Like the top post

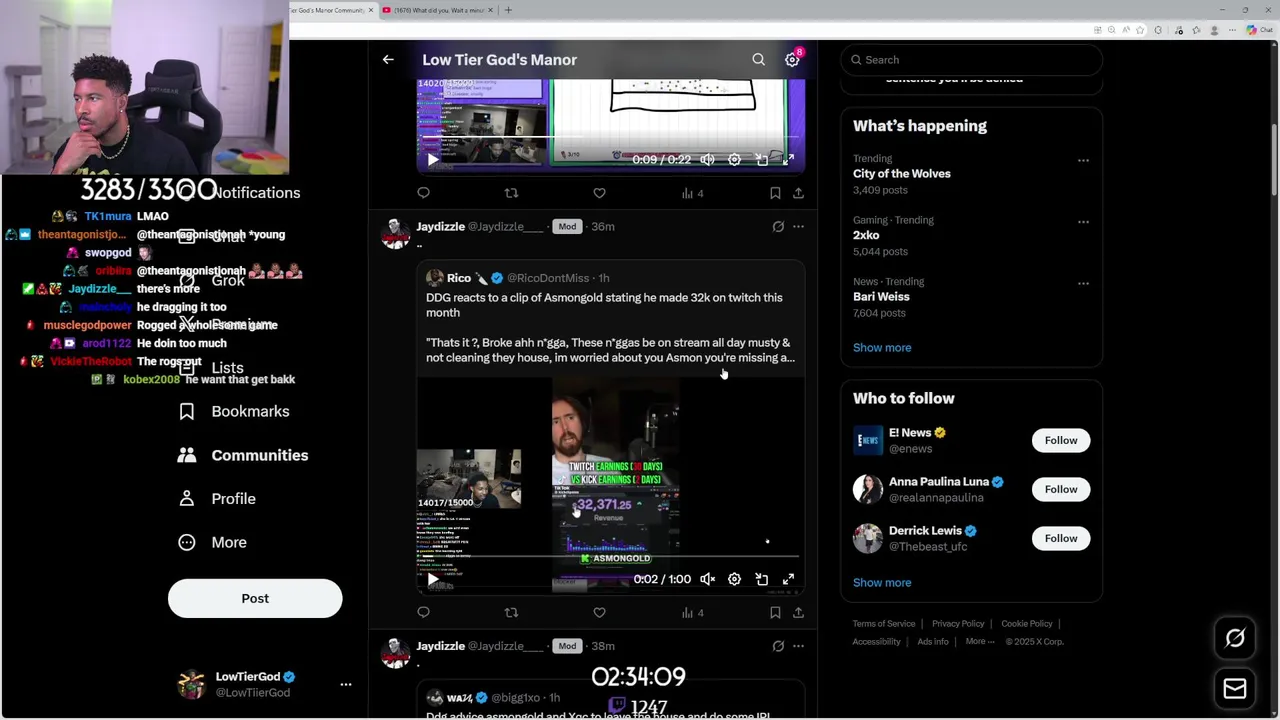599,193
